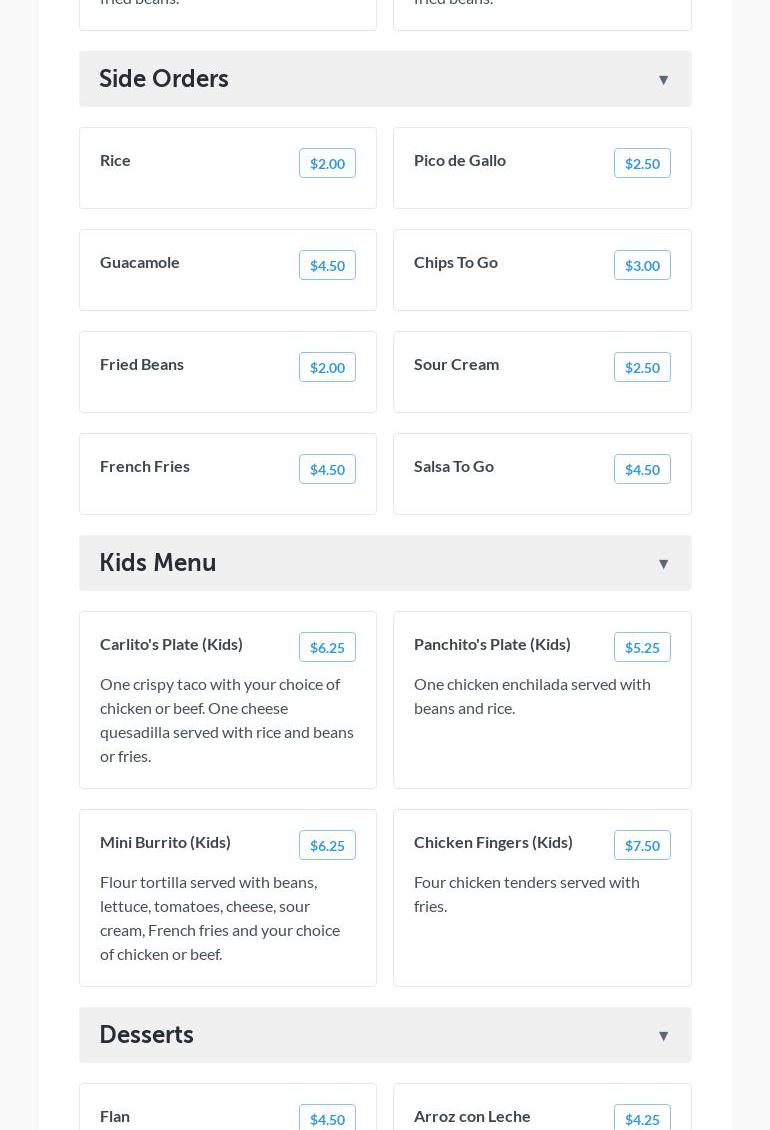
Task: Open the Flan dessert item
Action: (x=115, y=1116)
